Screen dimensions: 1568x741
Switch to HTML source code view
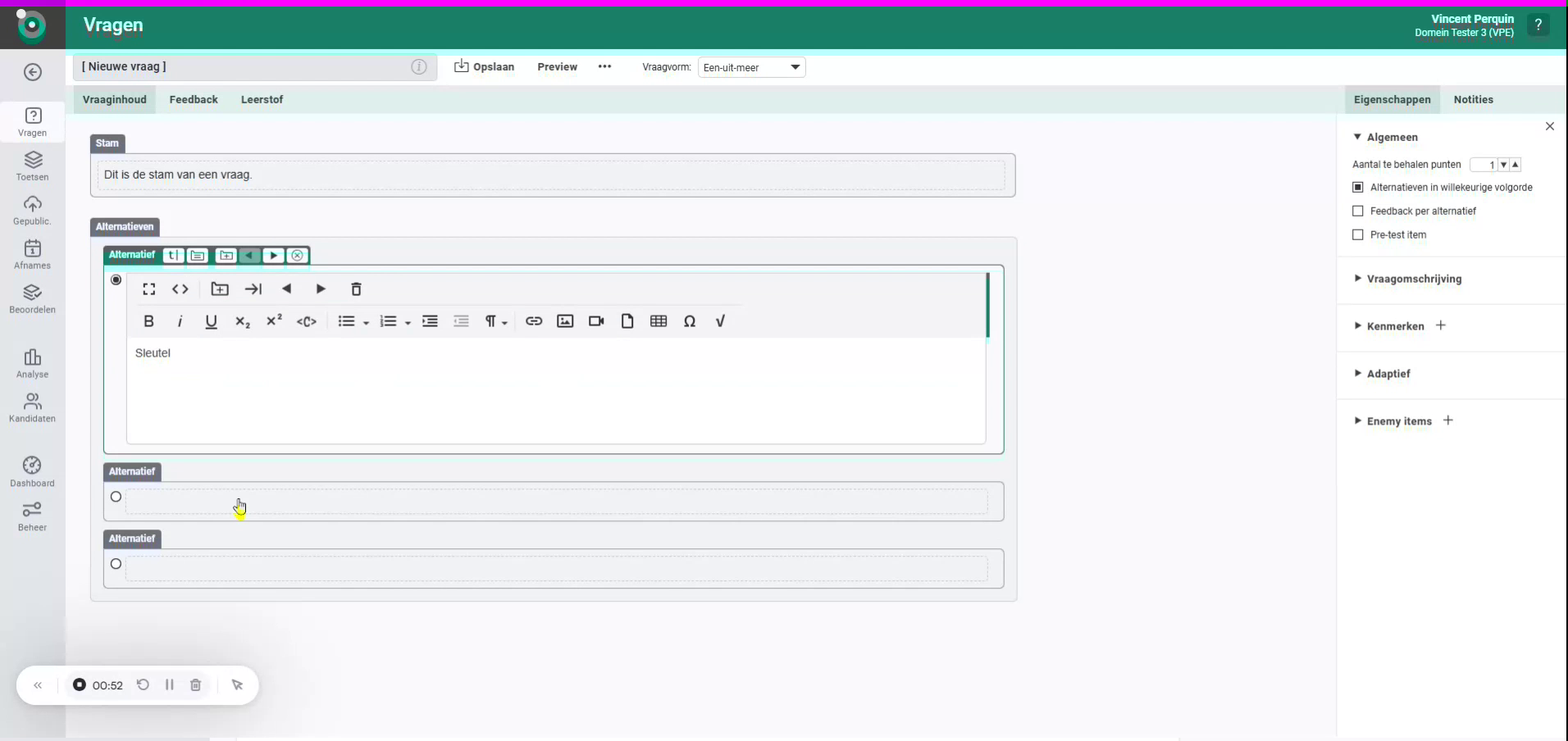click(x=180, y=289)
